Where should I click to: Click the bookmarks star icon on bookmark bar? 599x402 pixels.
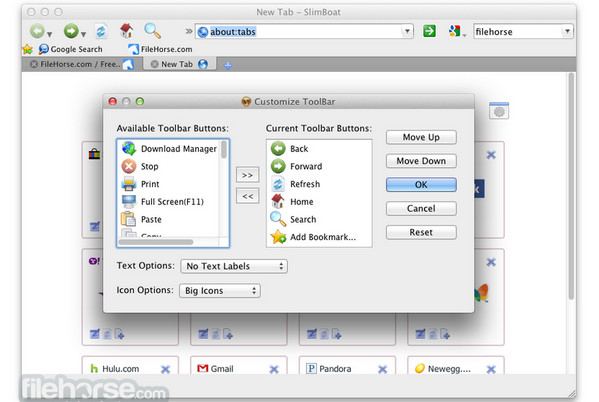[x=28, y=49]
